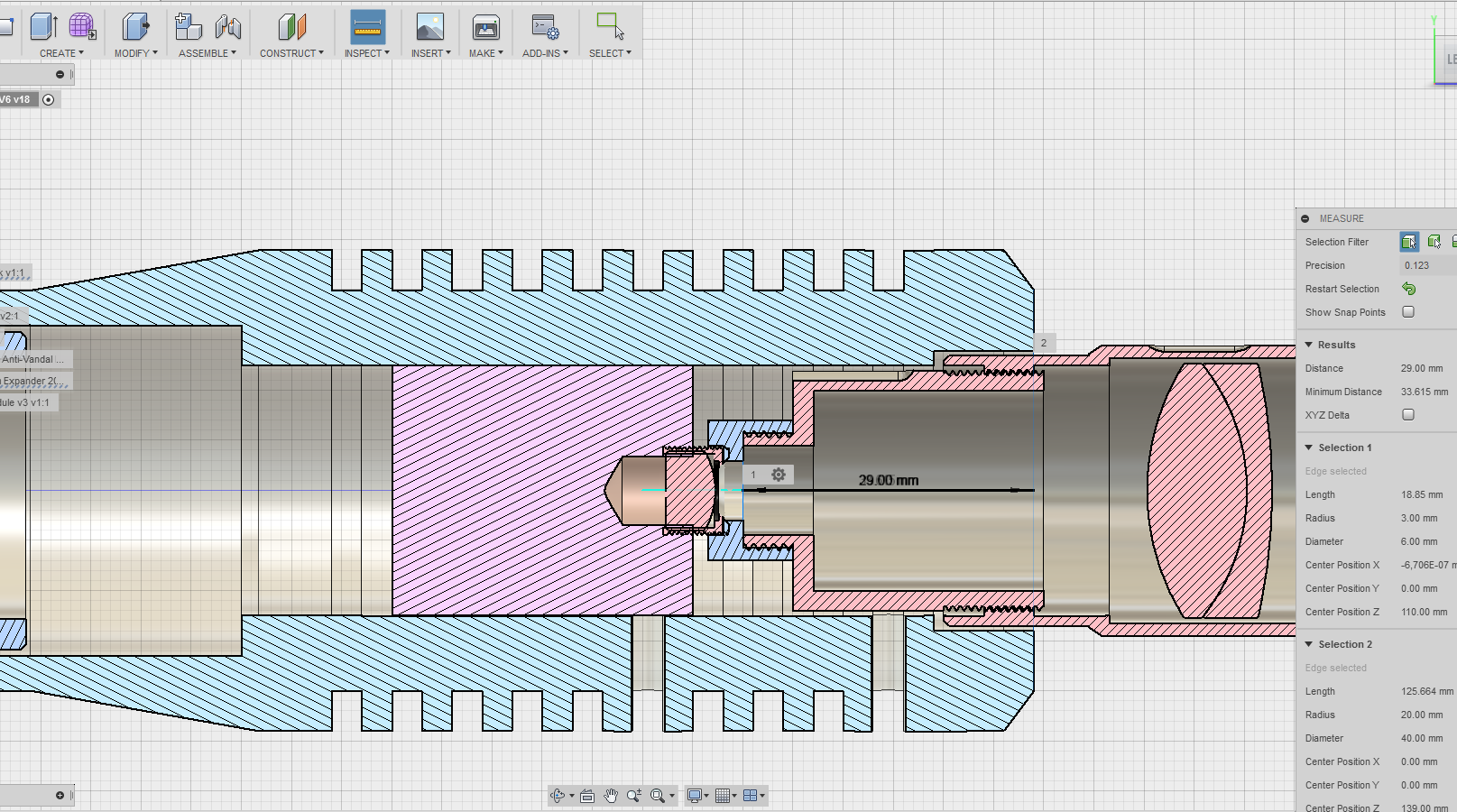Click the Fit zoom-window tool
1457x812 pixels.
coord(658,796)
